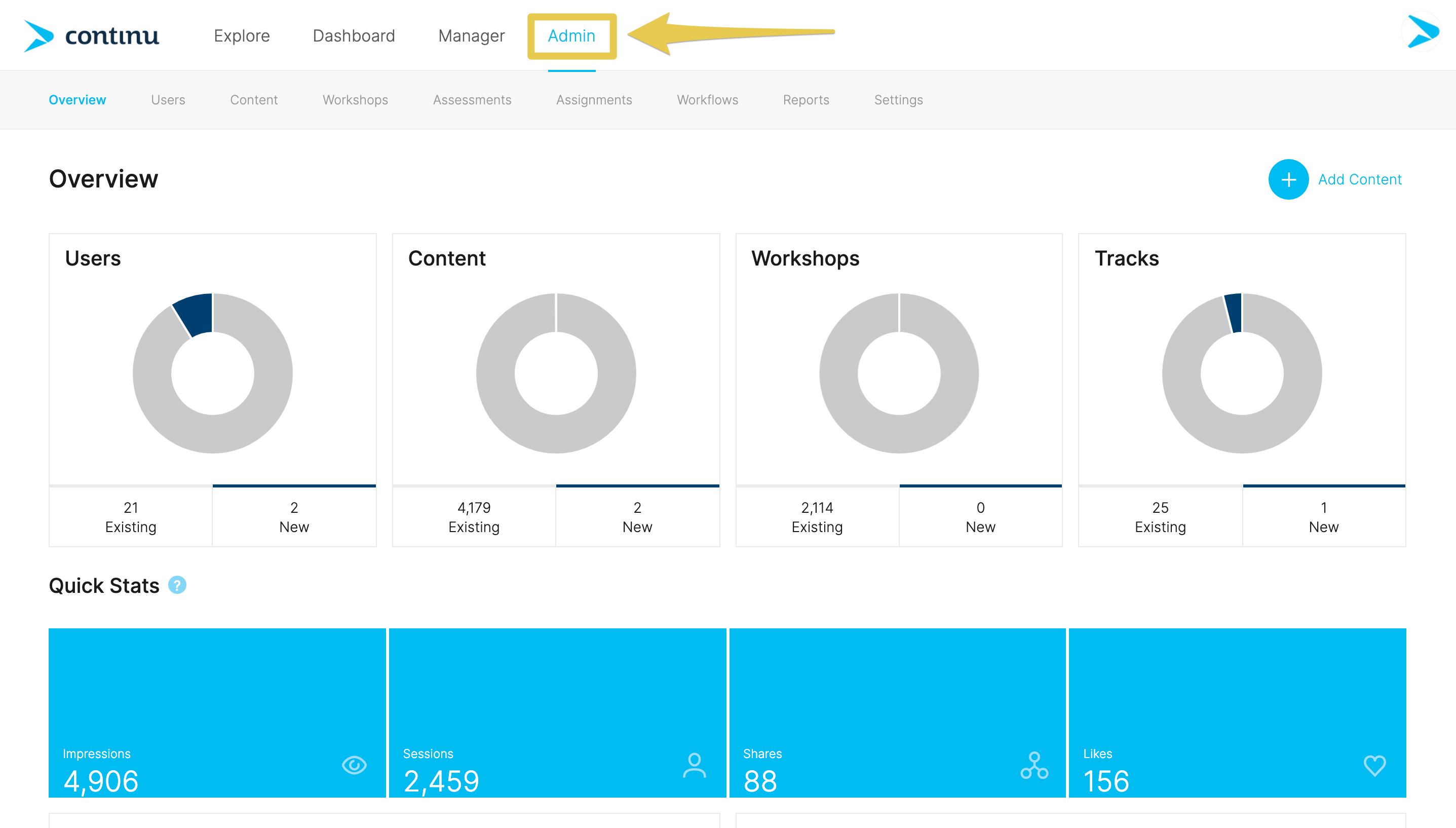Click the Sessions person icon
Screen dimensions: 1456x828
(x=694, y=766)
